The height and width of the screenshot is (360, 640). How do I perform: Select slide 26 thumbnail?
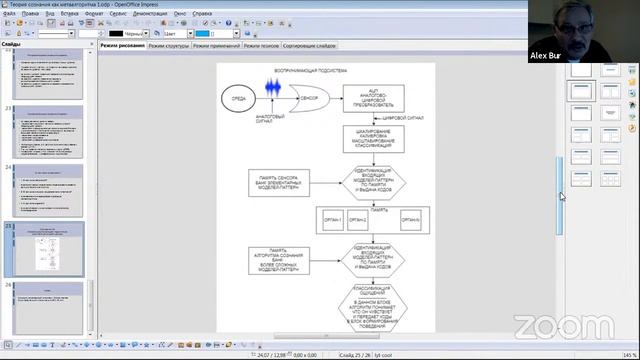tap(48, 308)
